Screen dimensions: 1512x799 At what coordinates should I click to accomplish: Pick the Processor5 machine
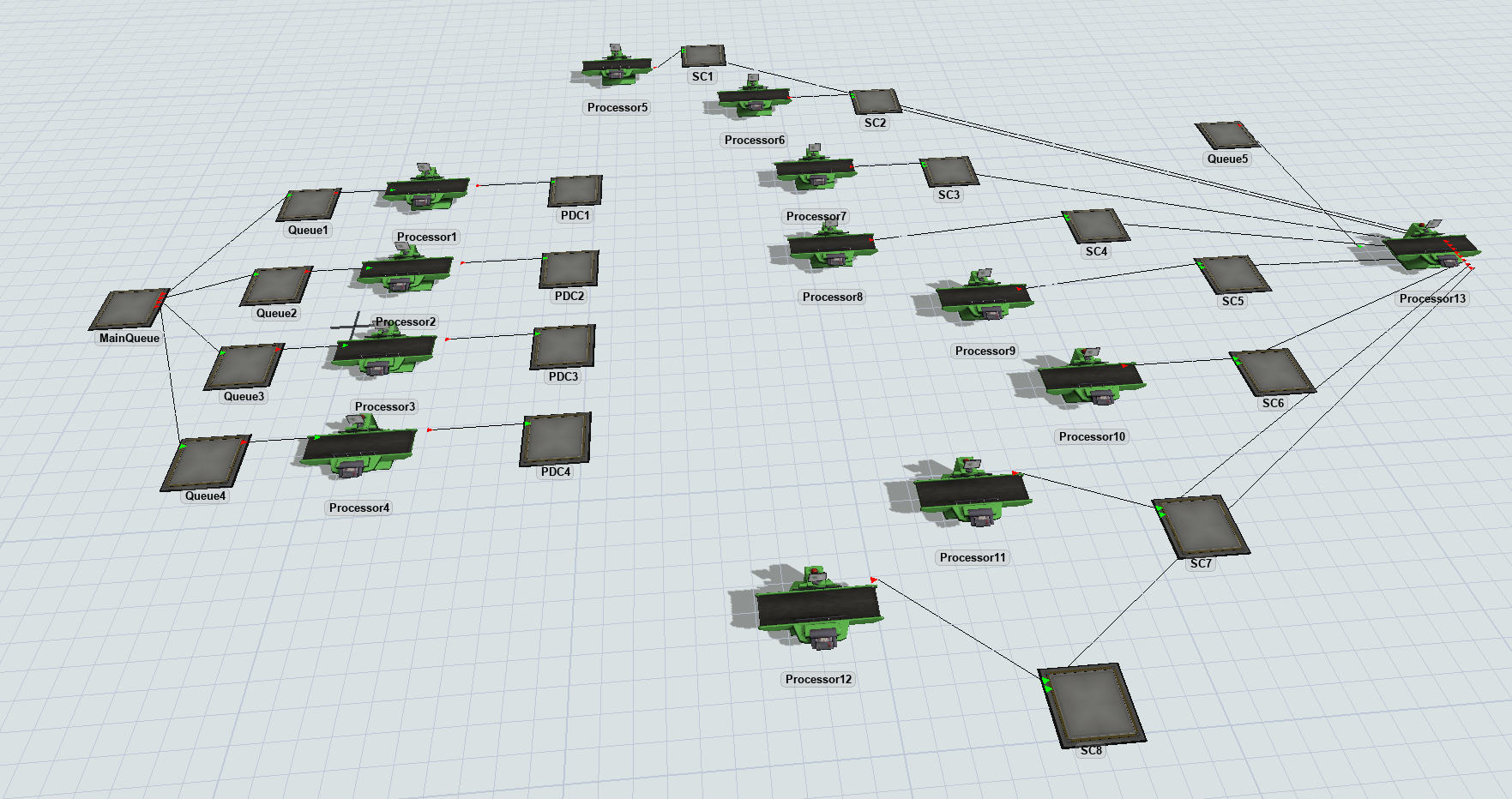(617, 67)
